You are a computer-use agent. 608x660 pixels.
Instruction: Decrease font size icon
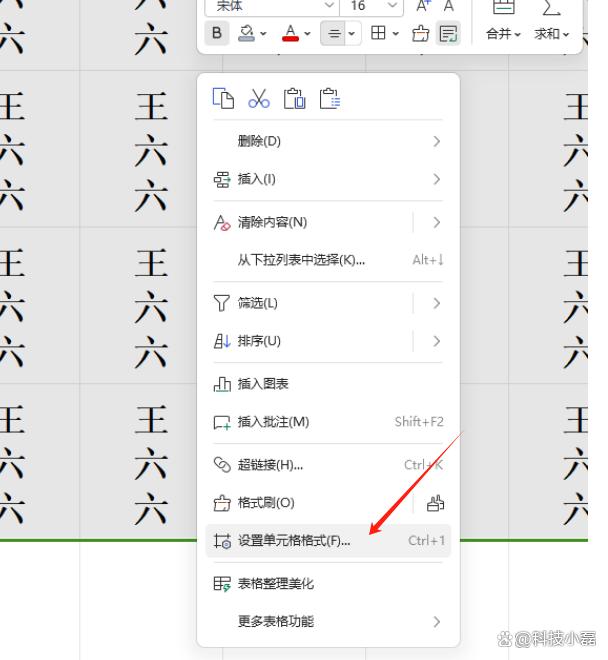(448, 6)
